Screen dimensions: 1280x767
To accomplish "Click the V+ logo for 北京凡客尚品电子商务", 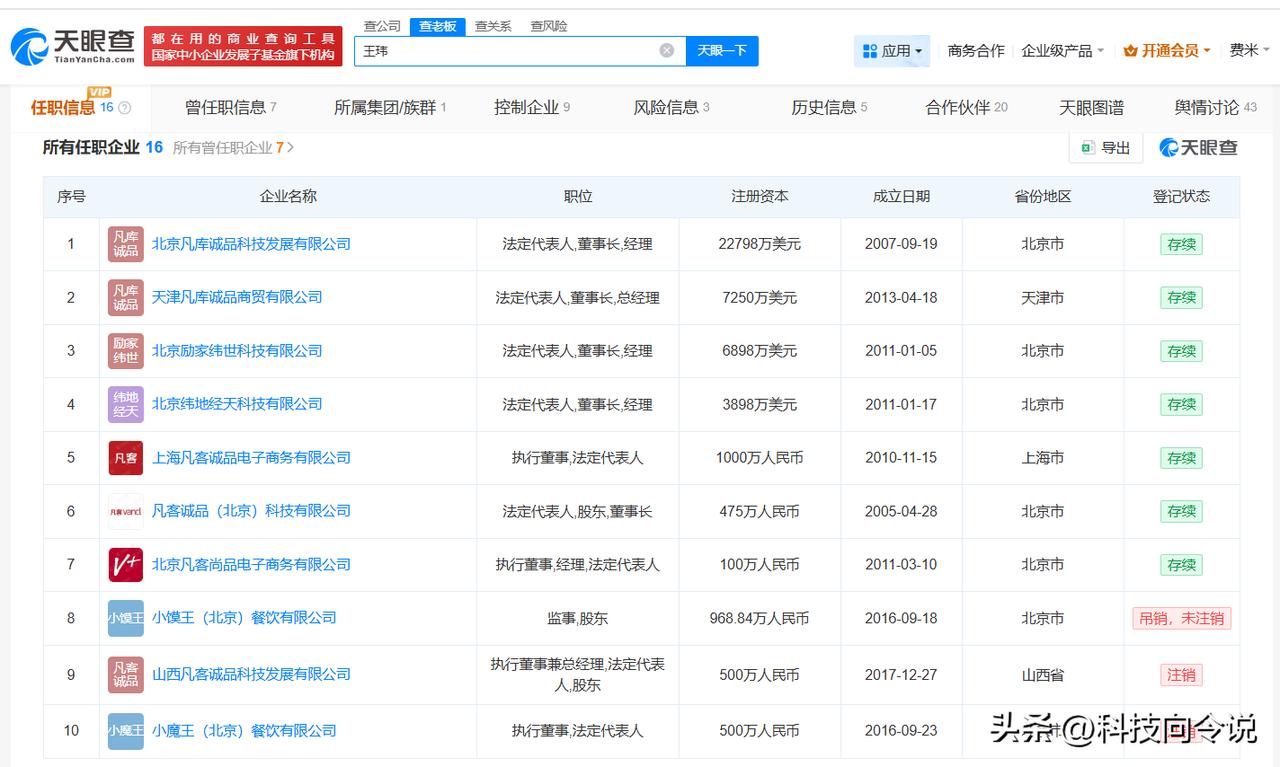I will (x=126, y=565).
